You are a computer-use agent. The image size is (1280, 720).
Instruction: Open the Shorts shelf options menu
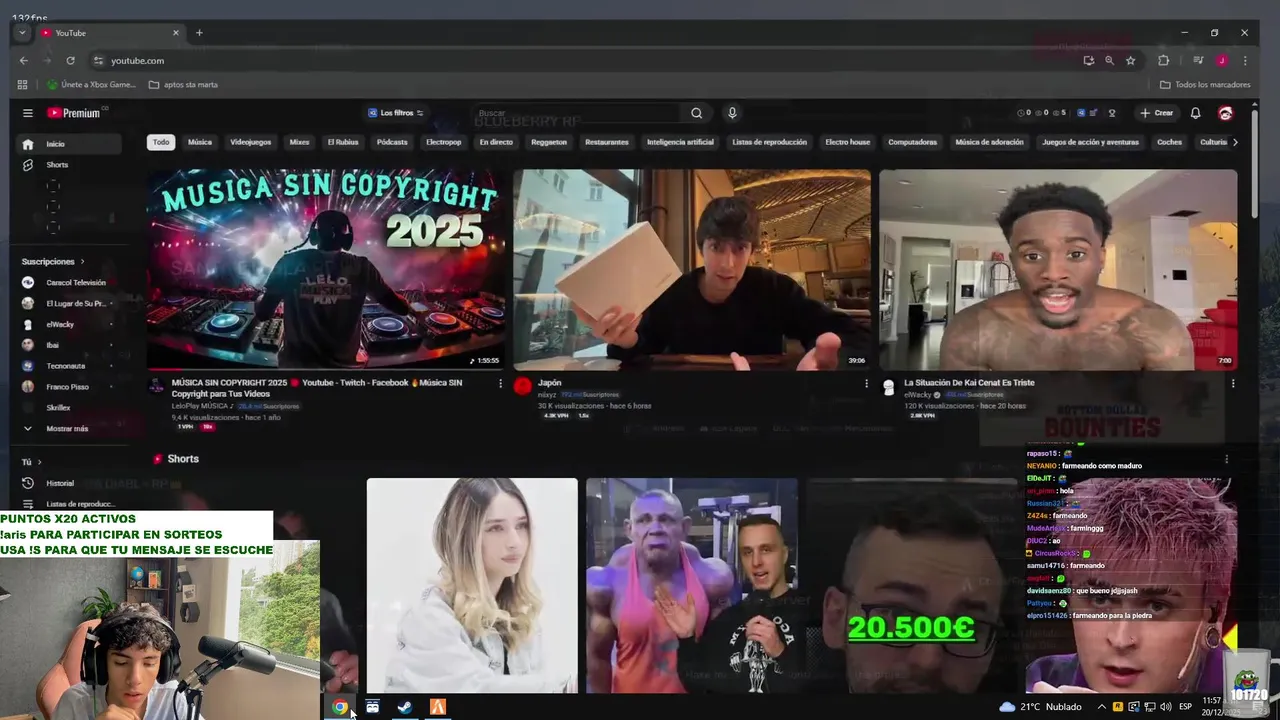pyautogui.click(x=1227, y=459)
